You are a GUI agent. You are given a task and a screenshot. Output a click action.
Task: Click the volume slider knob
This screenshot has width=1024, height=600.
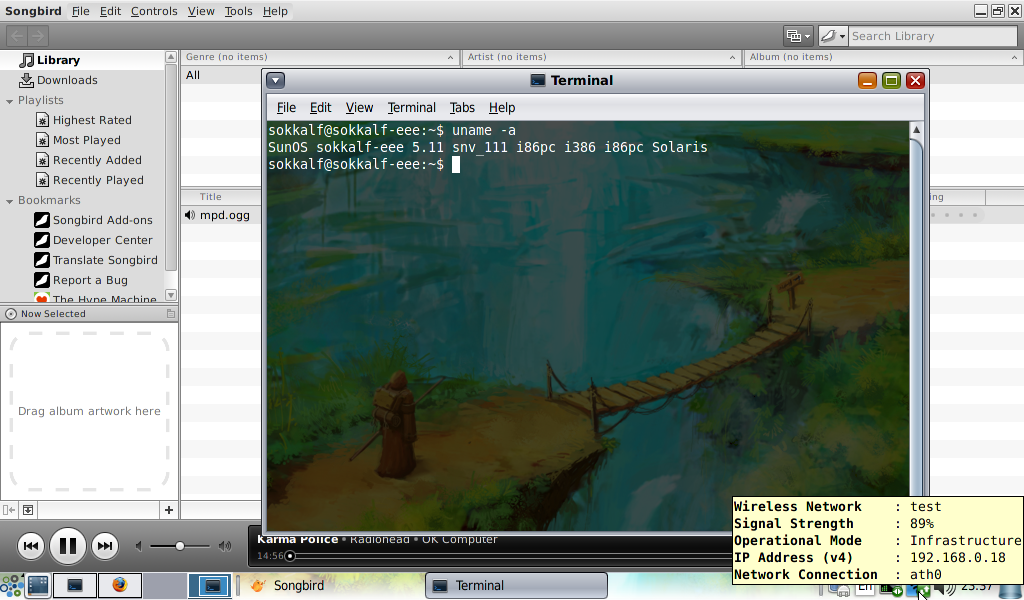tap(180, 546)
